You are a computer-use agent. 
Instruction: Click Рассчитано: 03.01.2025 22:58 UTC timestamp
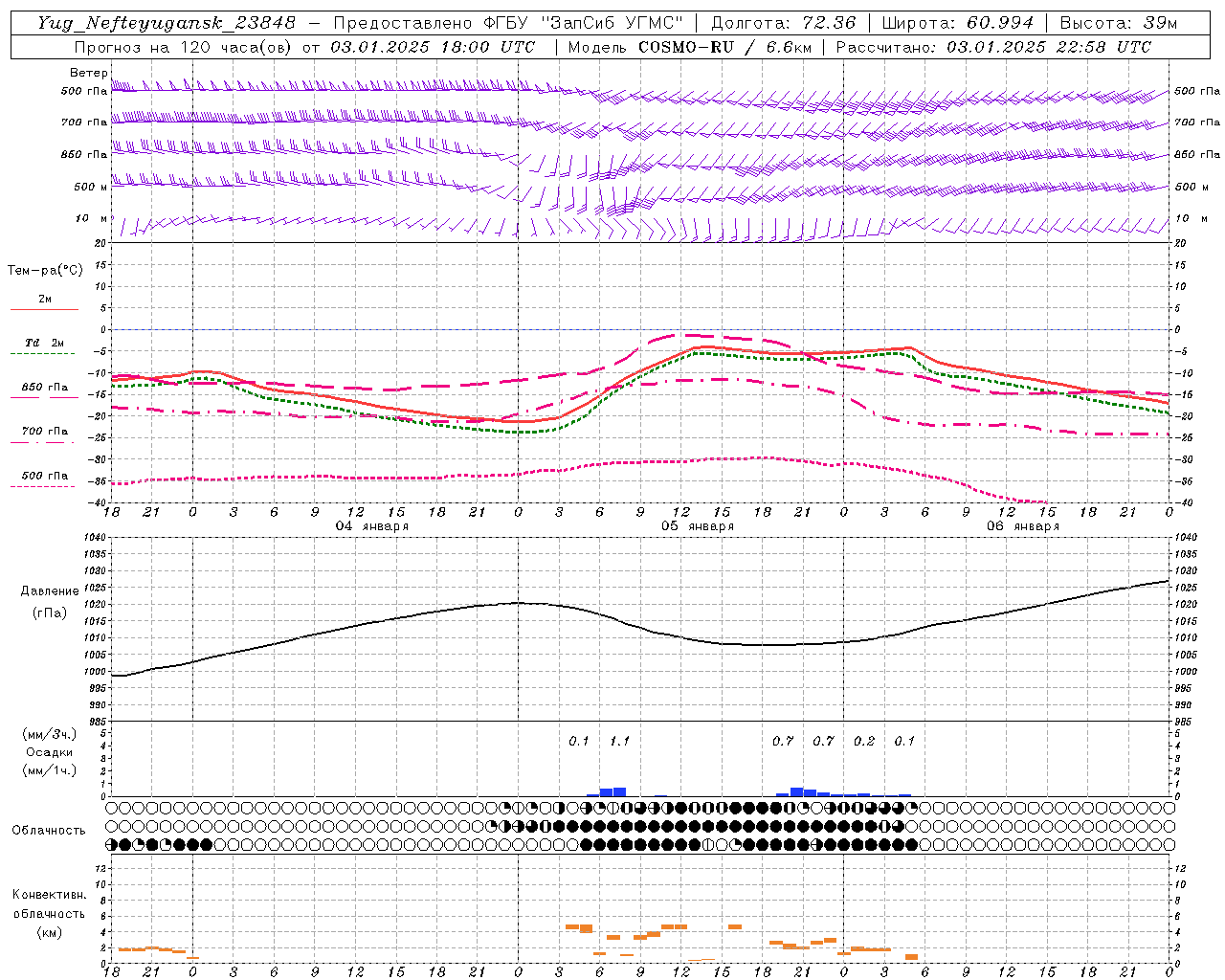coord(993,47)
